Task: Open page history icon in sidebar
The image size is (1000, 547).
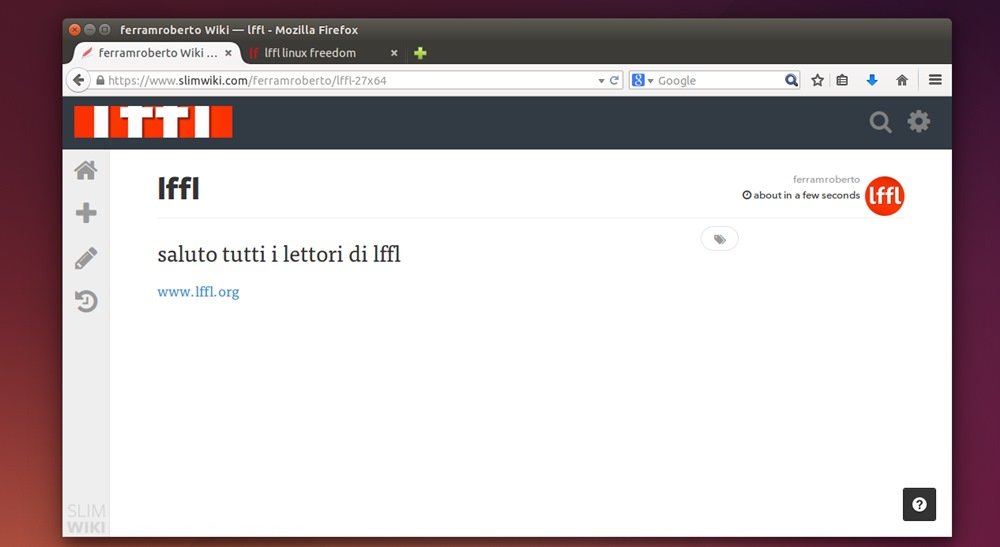Action: [x=86, y=301]
